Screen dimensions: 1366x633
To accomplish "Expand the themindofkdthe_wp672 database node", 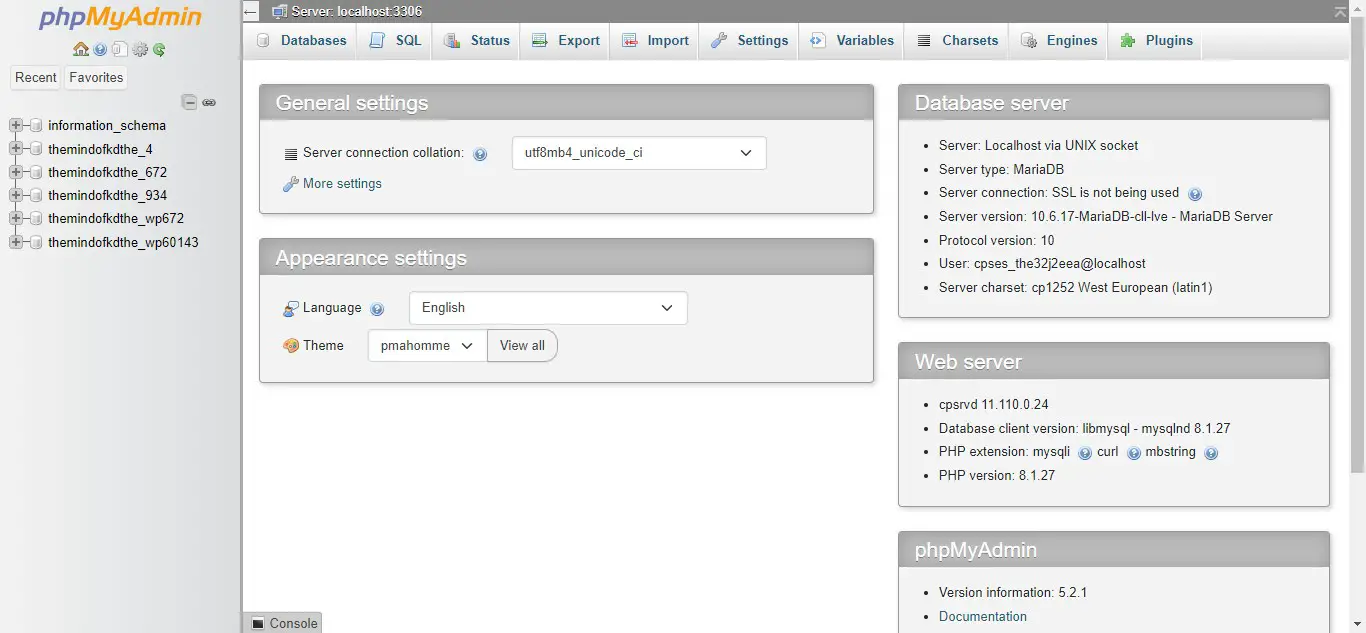I will 15,218.
